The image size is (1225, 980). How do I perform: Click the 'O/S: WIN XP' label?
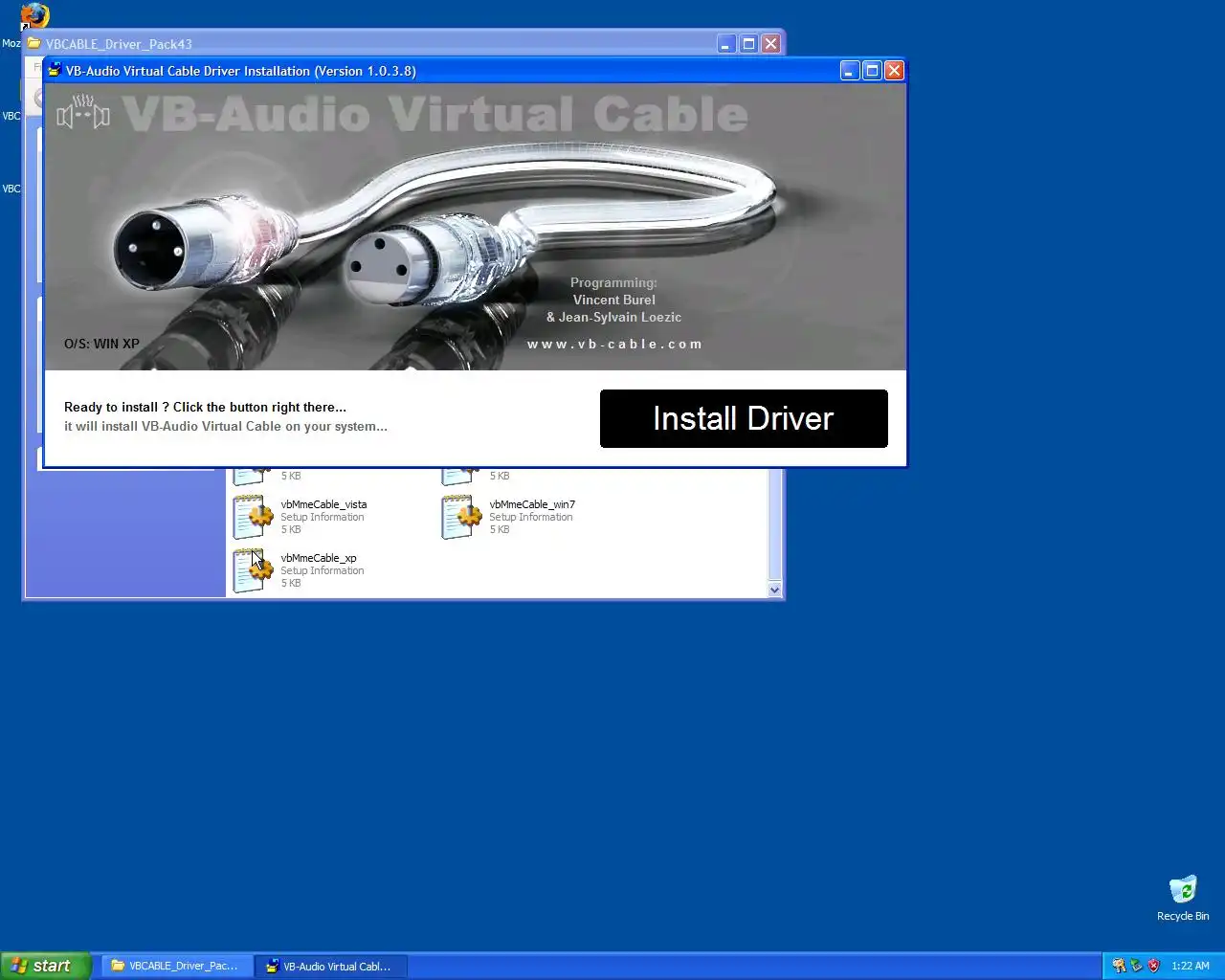click(101, 344)
